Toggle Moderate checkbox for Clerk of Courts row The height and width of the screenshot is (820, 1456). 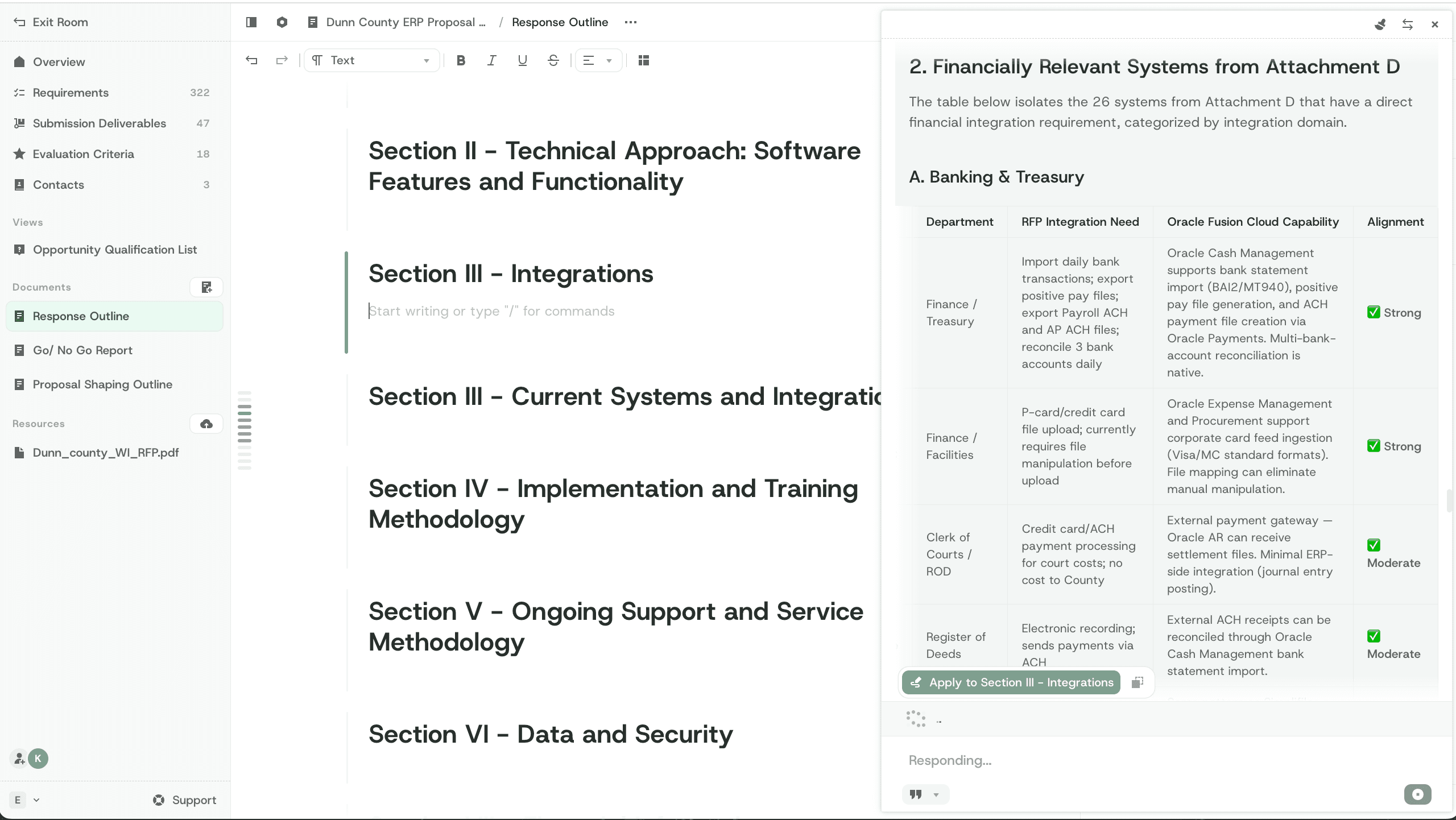coord(1374,545)
